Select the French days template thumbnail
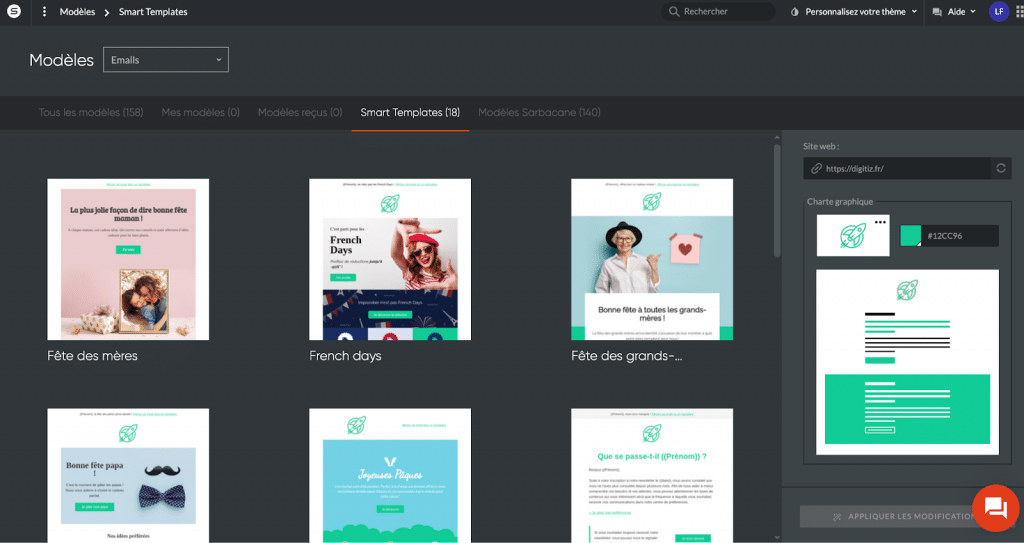 (390, 259)
